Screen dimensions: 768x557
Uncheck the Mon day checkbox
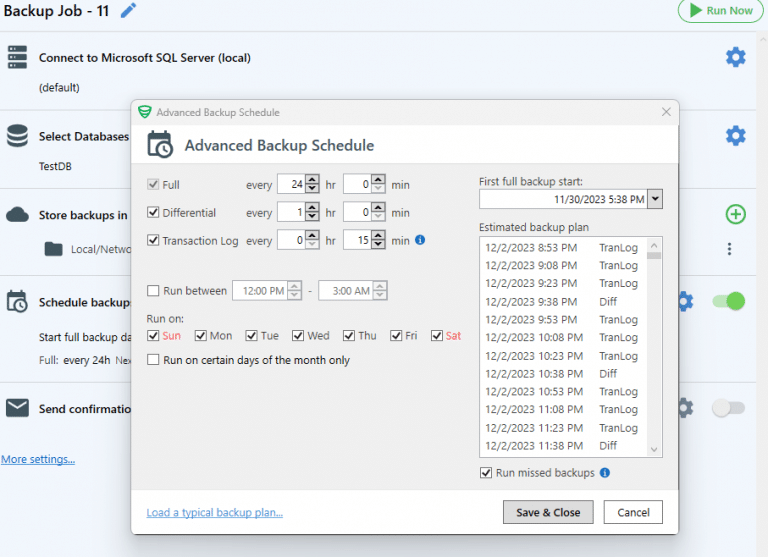(200, 336)
